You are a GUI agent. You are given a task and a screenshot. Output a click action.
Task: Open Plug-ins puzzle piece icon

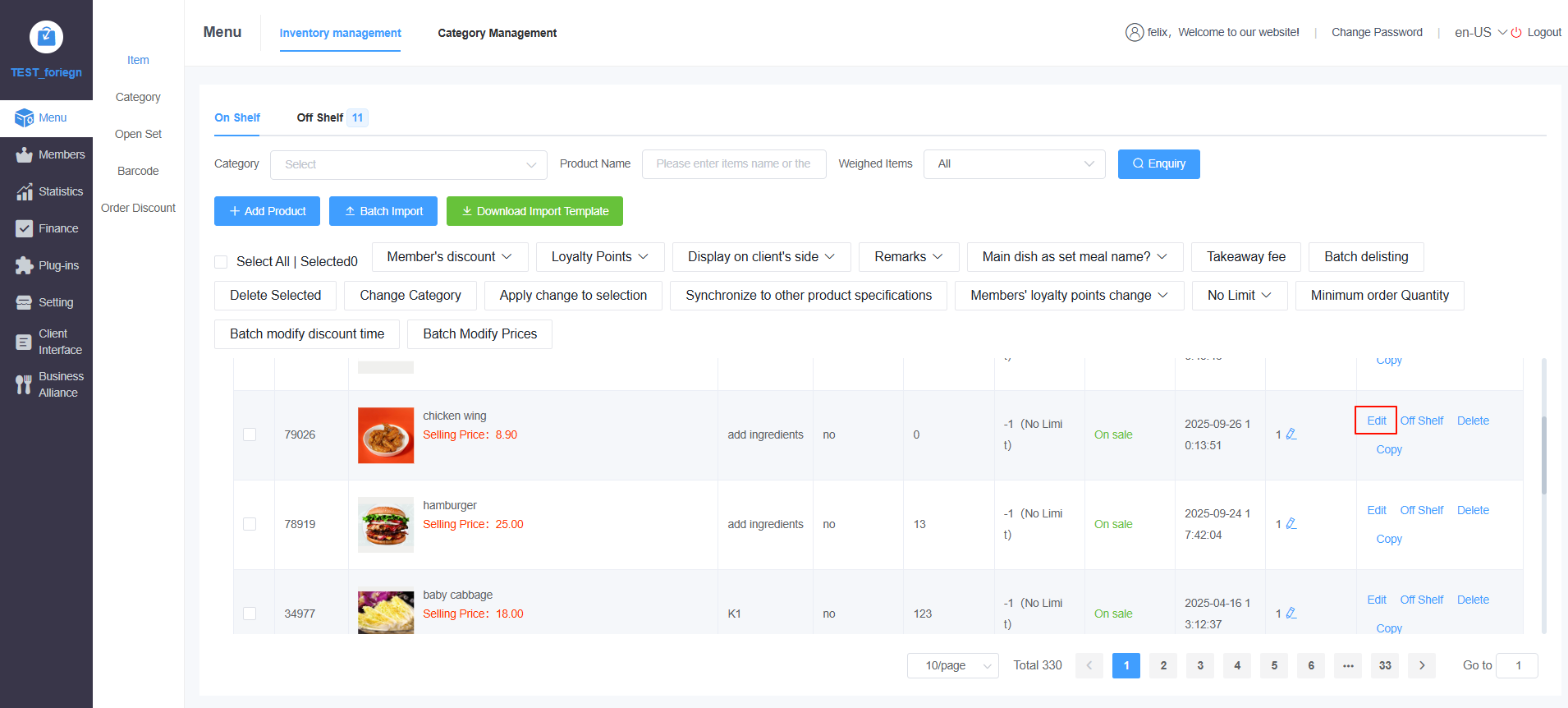24,266
